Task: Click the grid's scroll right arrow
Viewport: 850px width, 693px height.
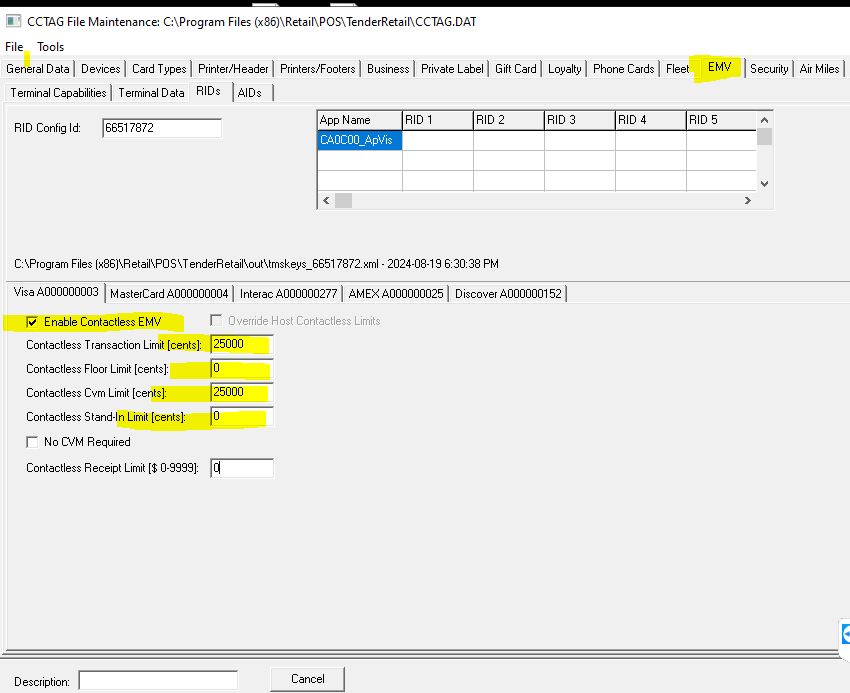Action: [748, 201]
